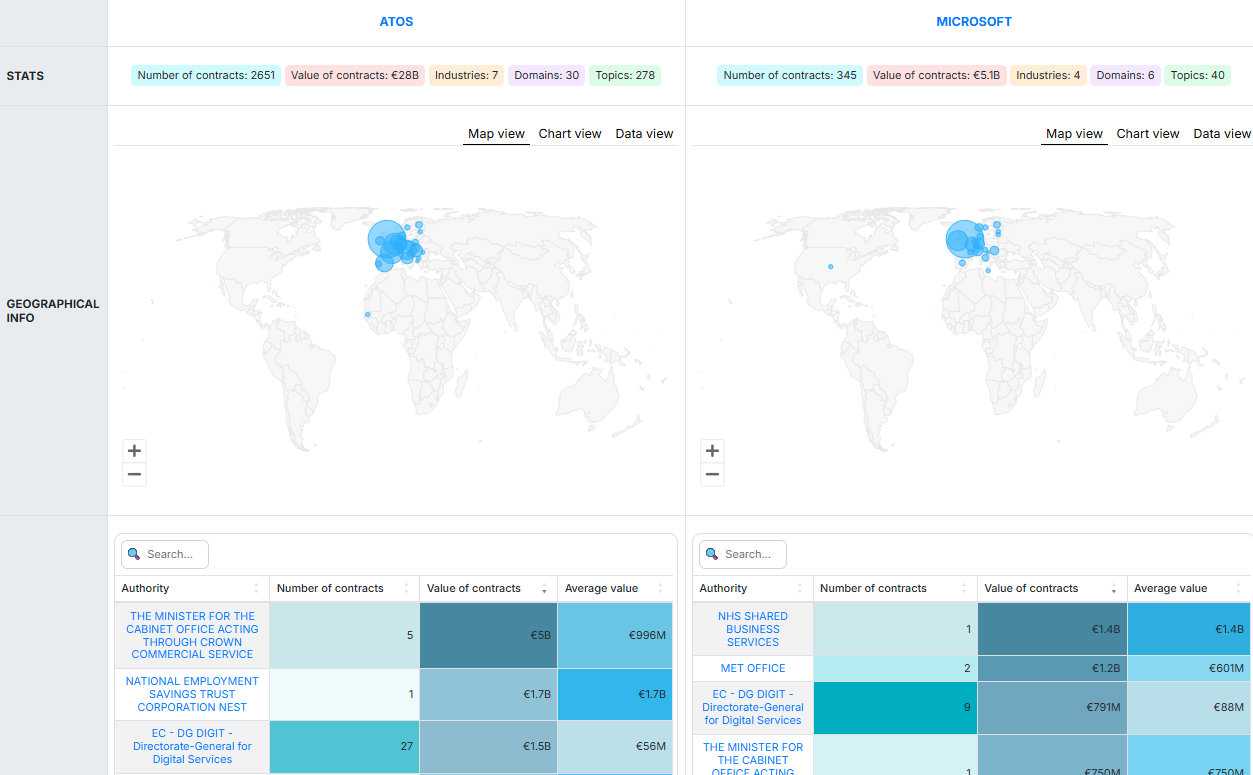
Task: Open Data view tab for MICROSOFT
Action: pyautogui.click(x=1222, y=134)
